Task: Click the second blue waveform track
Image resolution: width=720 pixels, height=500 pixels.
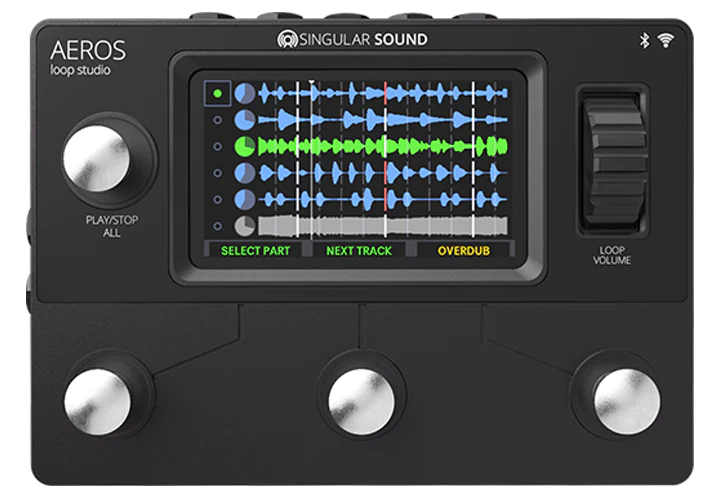Action: 383,120
